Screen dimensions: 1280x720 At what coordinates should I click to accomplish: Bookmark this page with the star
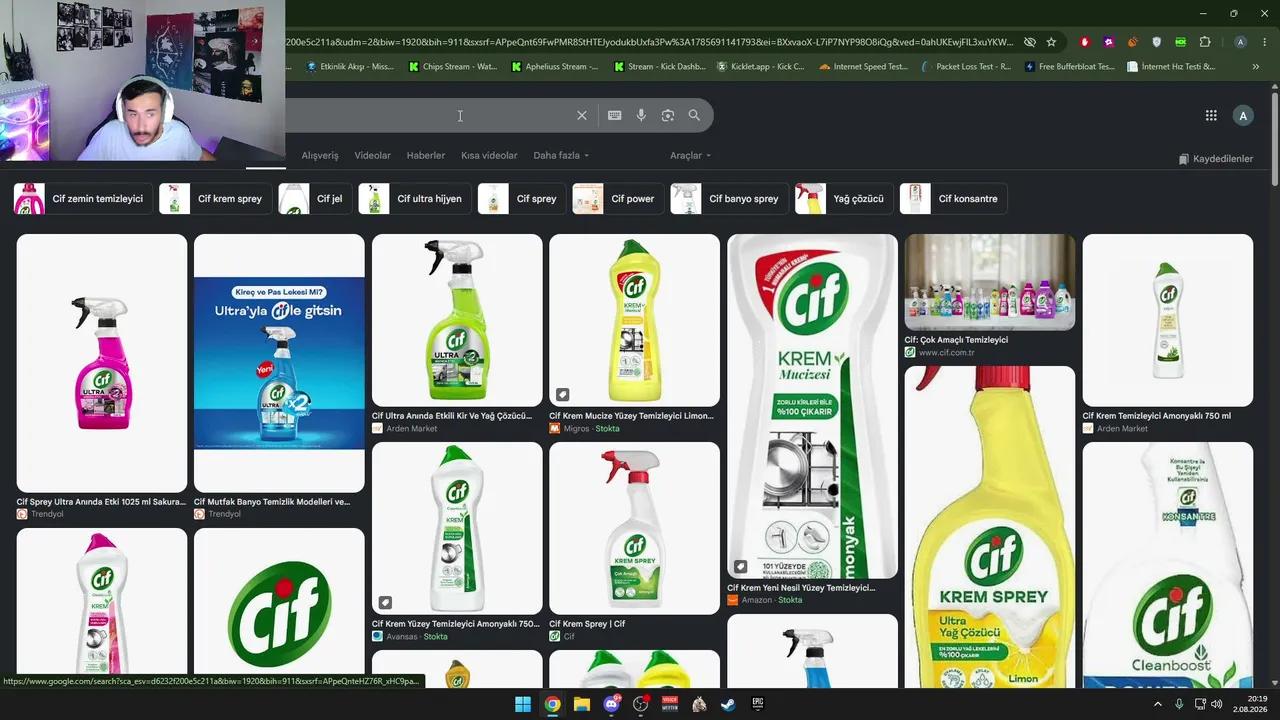[x=1051, y=42]
